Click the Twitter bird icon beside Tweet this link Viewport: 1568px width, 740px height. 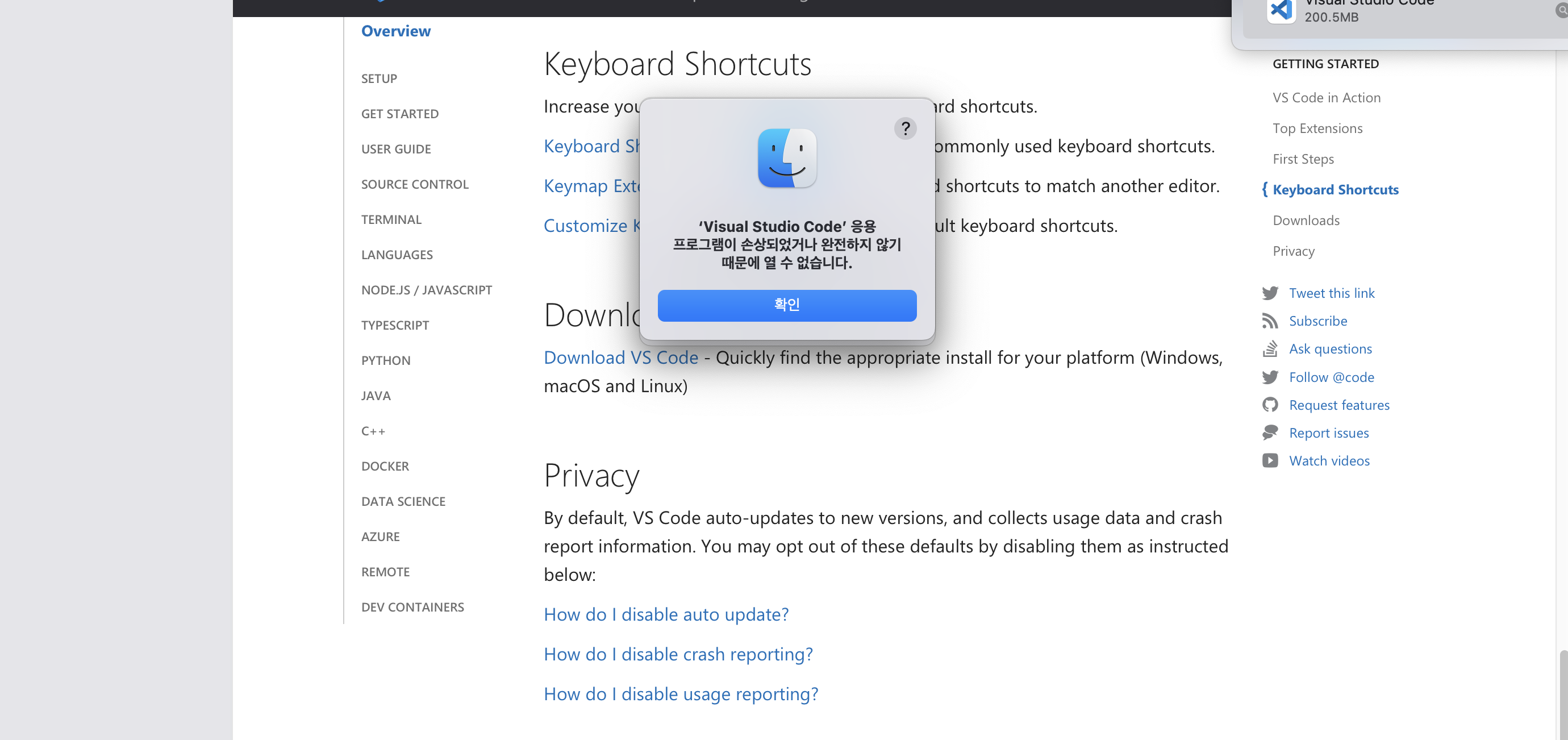coord(1270,293)
